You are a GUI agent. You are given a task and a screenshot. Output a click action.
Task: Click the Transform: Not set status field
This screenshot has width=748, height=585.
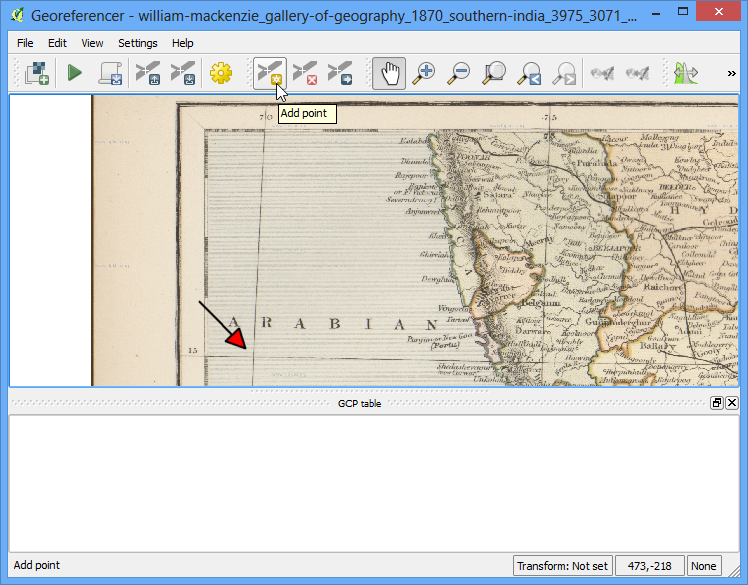coord(562,566)
